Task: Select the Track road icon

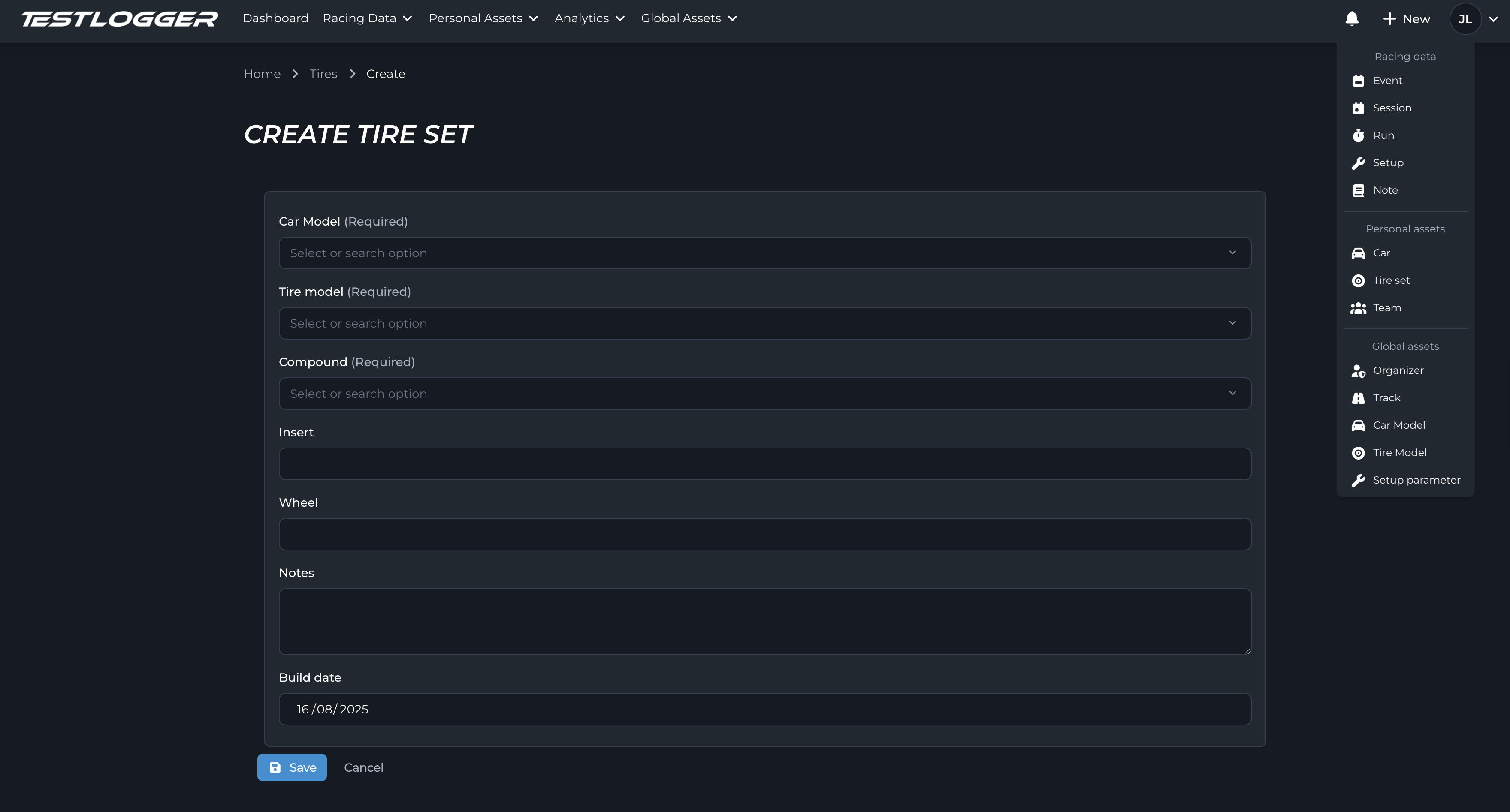Action: point(1358,398)
